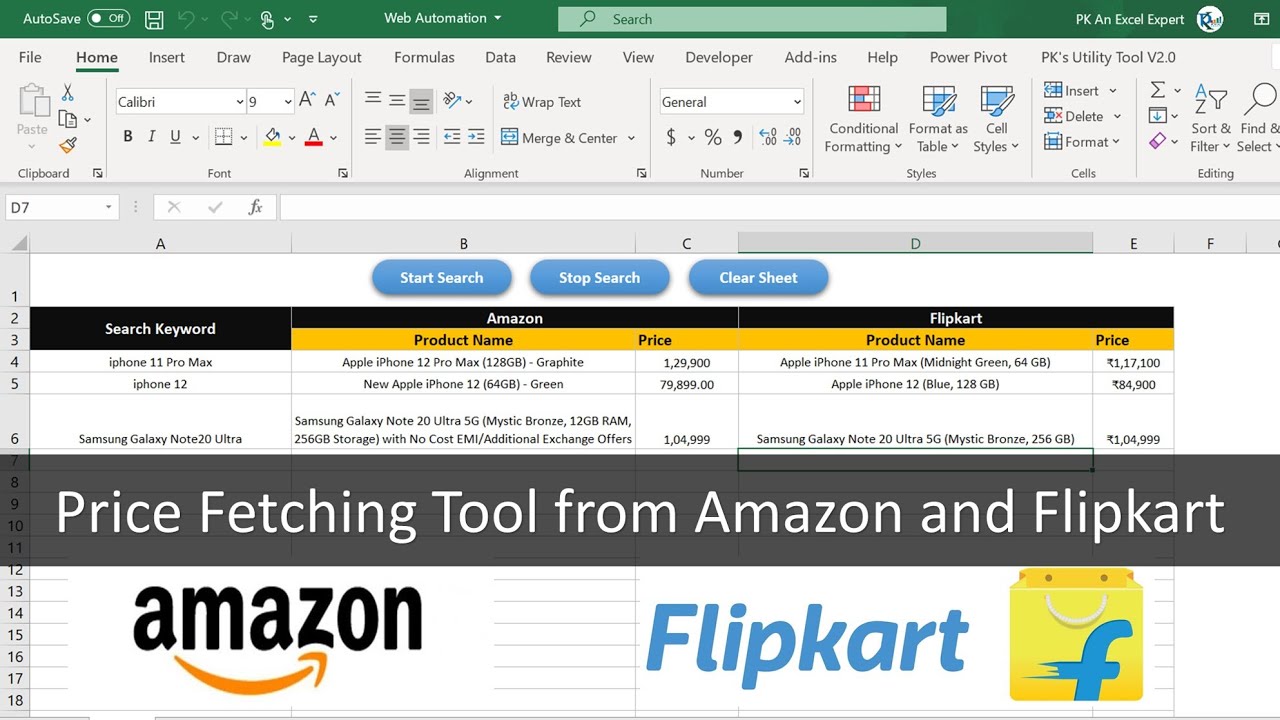This screenshot has height=720, width=1280.
Task: Open the File tab
Action: (x=30, y=57)
